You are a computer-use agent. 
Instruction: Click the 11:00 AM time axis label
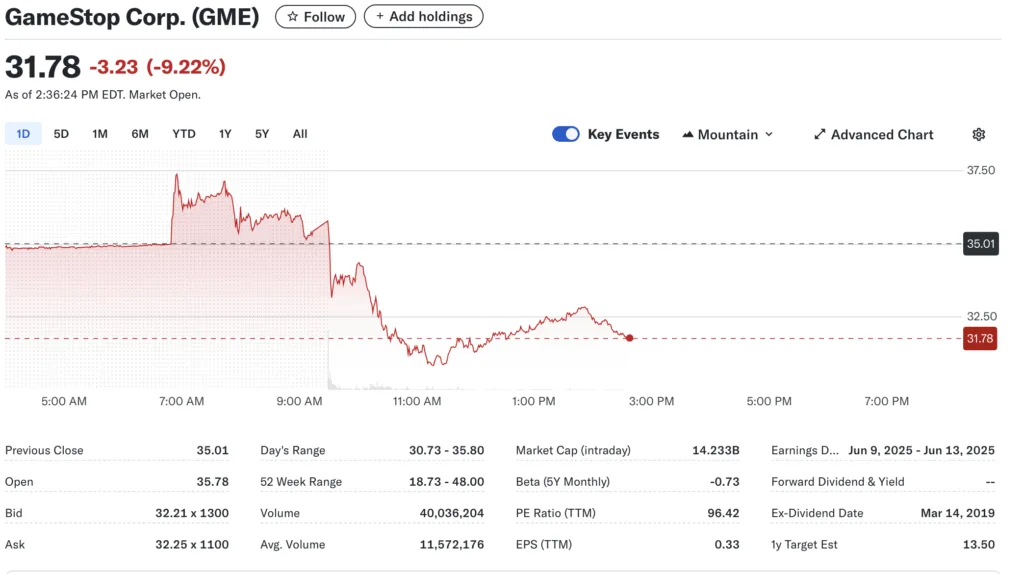tap(417, 402)
